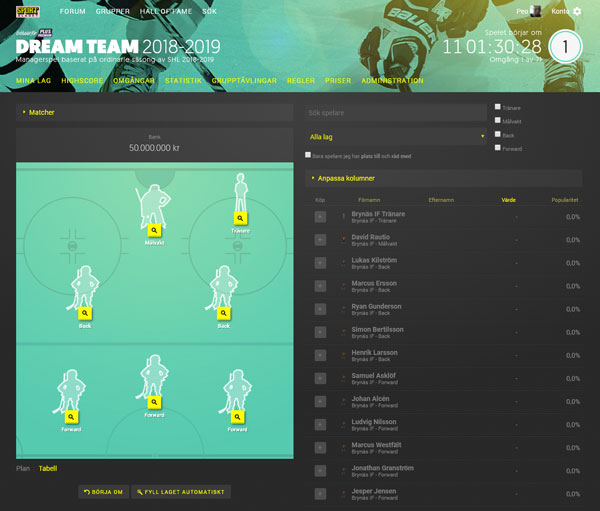Viewport: 600px width, 511px height.
Task: Click the right Back position magnifier
Action: tap(223, 313)
